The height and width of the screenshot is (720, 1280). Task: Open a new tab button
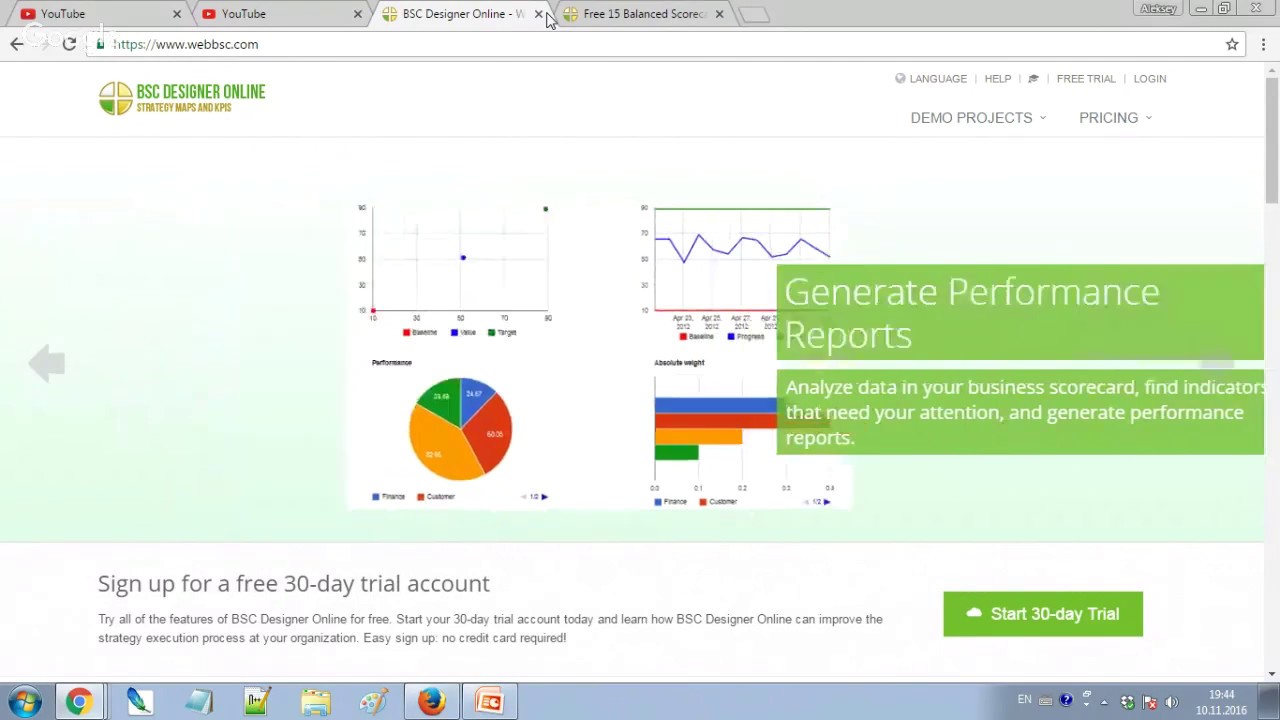point(755,14)
